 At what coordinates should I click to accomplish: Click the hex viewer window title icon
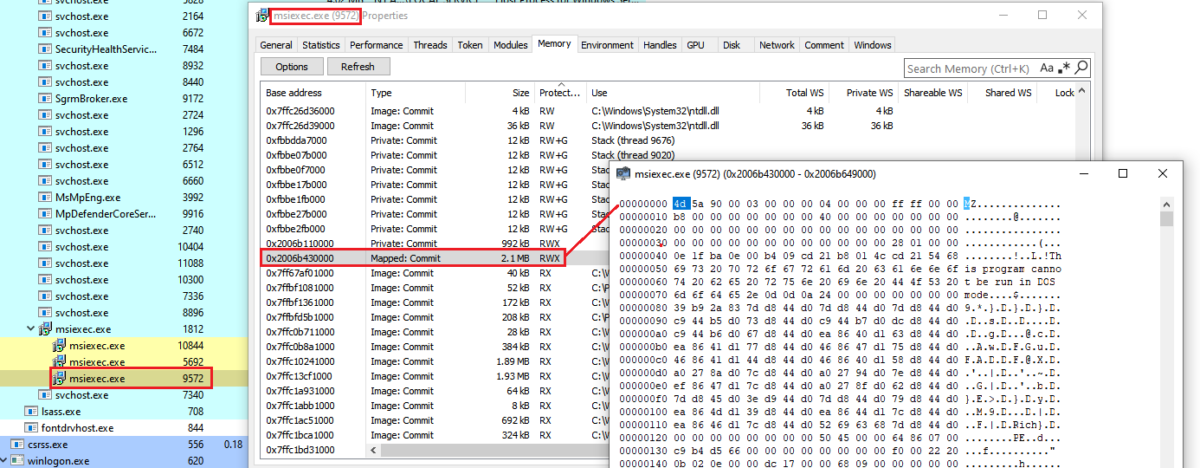coord(624,174)
